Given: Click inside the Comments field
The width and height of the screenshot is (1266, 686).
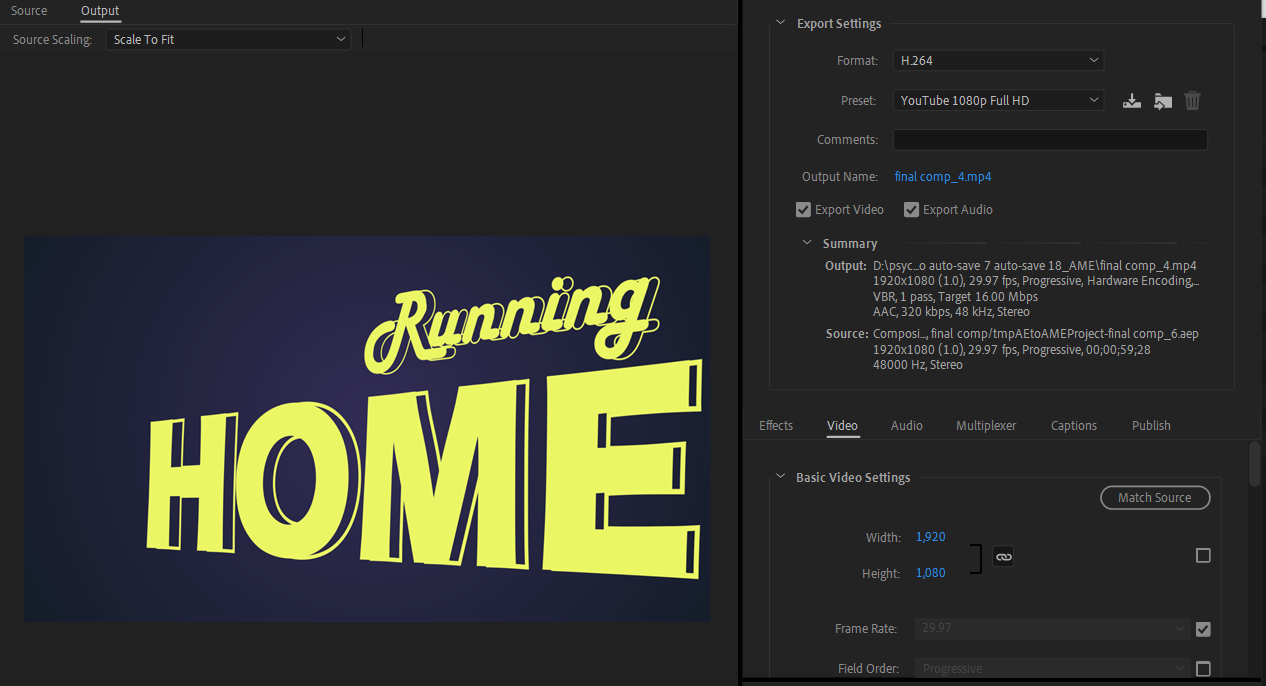Looking at the screenshot, I should point(1050,139).
